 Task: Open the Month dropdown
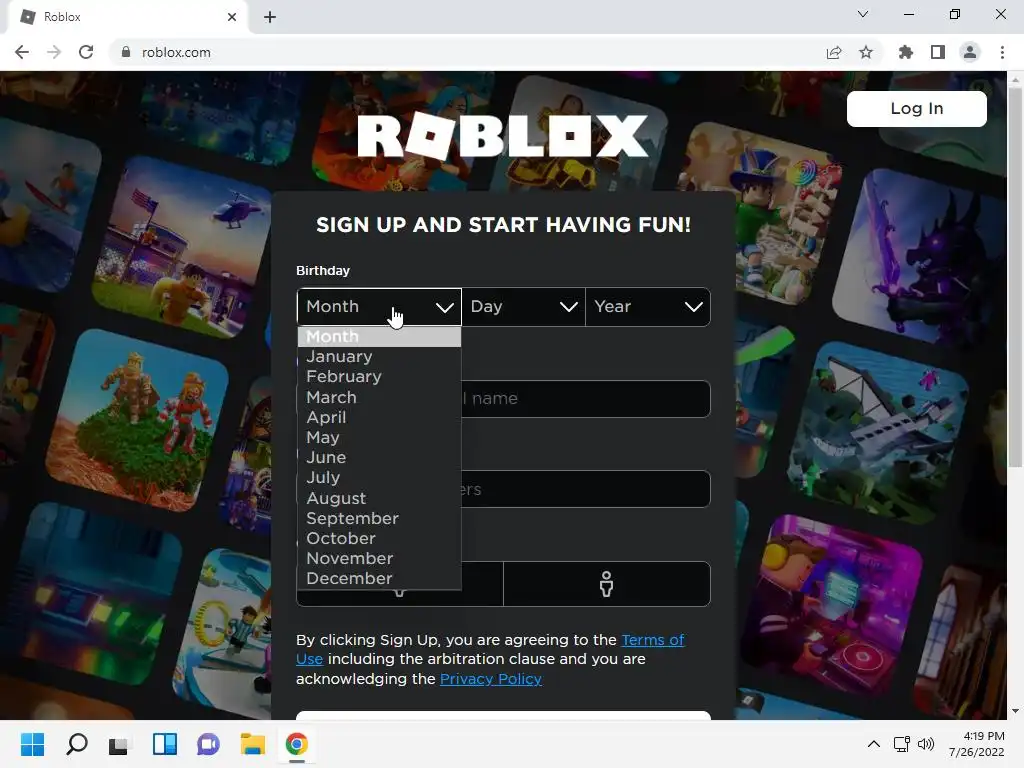[379, 306]
